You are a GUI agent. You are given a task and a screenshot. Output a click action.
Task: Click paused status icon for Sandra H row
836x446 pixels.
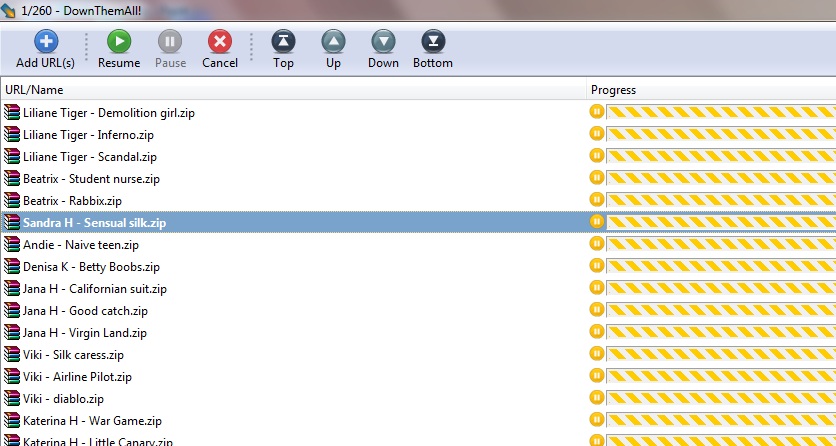[597, 222]
